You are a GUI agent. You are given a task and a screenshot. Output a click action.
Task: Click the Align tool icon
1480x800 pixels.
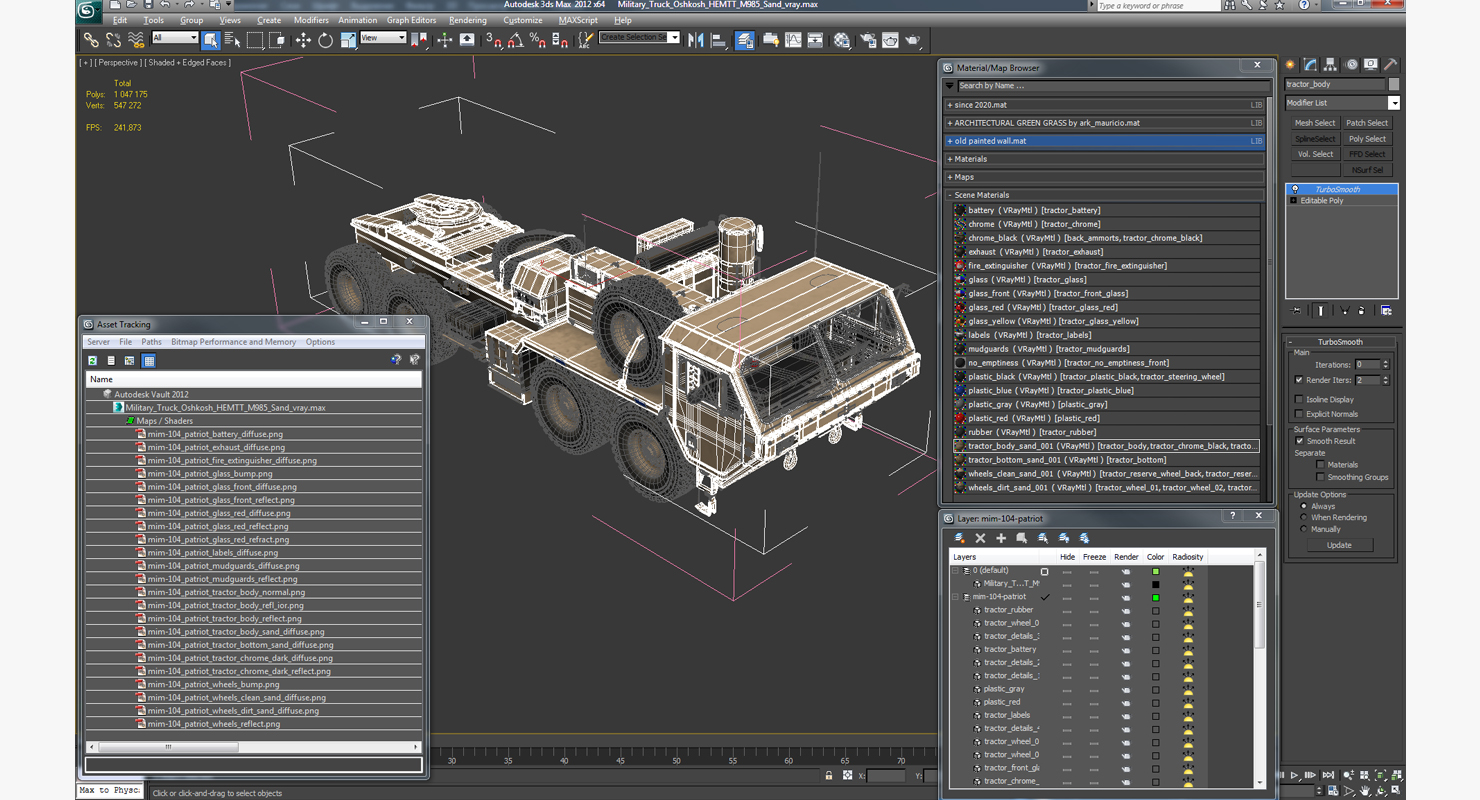[718, 40]
